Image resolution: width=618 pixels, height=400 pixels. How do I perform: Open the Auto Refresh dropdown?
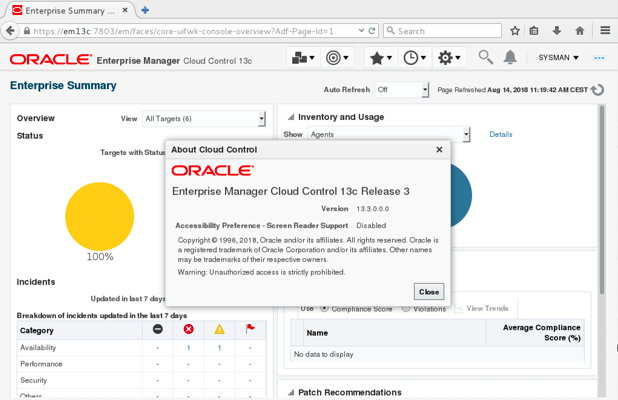[x=402, y=90]
